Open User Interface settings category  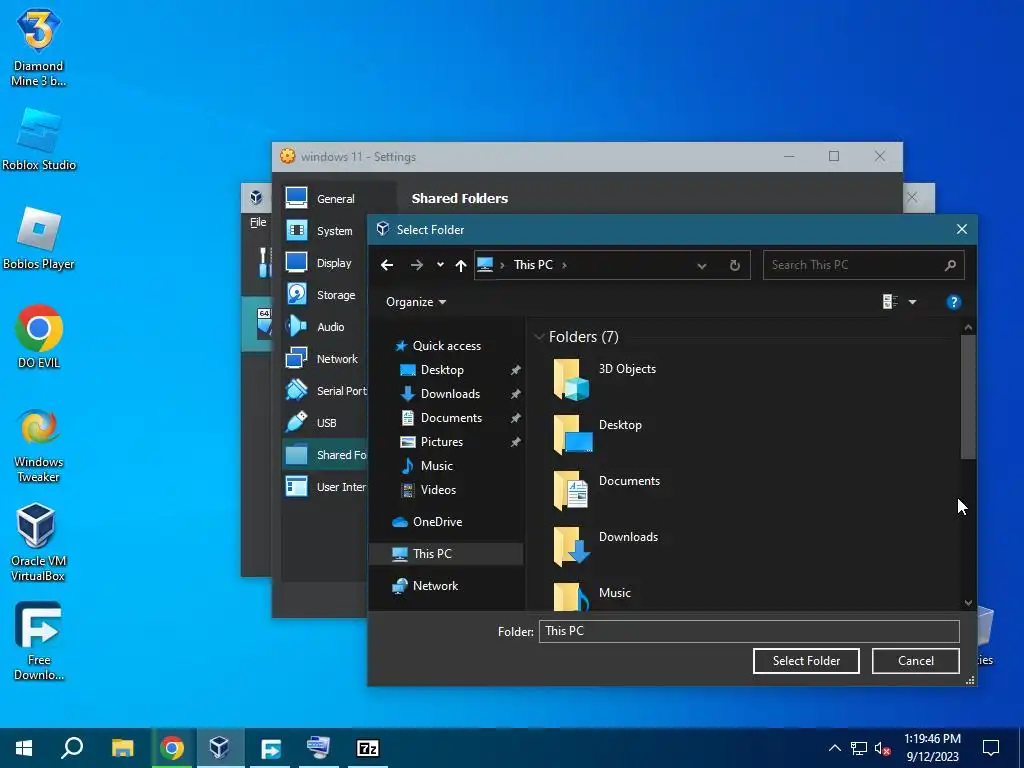325,487
